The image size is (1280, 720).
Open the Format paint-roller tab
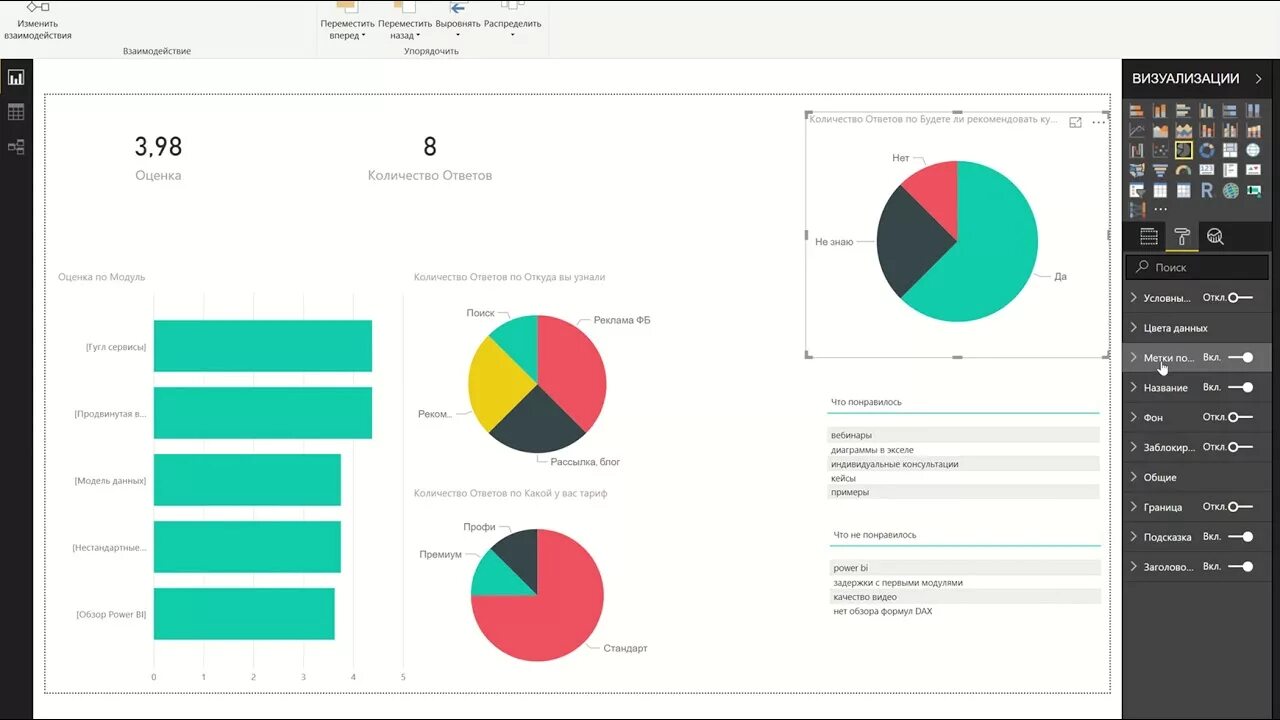point(1182,236)
